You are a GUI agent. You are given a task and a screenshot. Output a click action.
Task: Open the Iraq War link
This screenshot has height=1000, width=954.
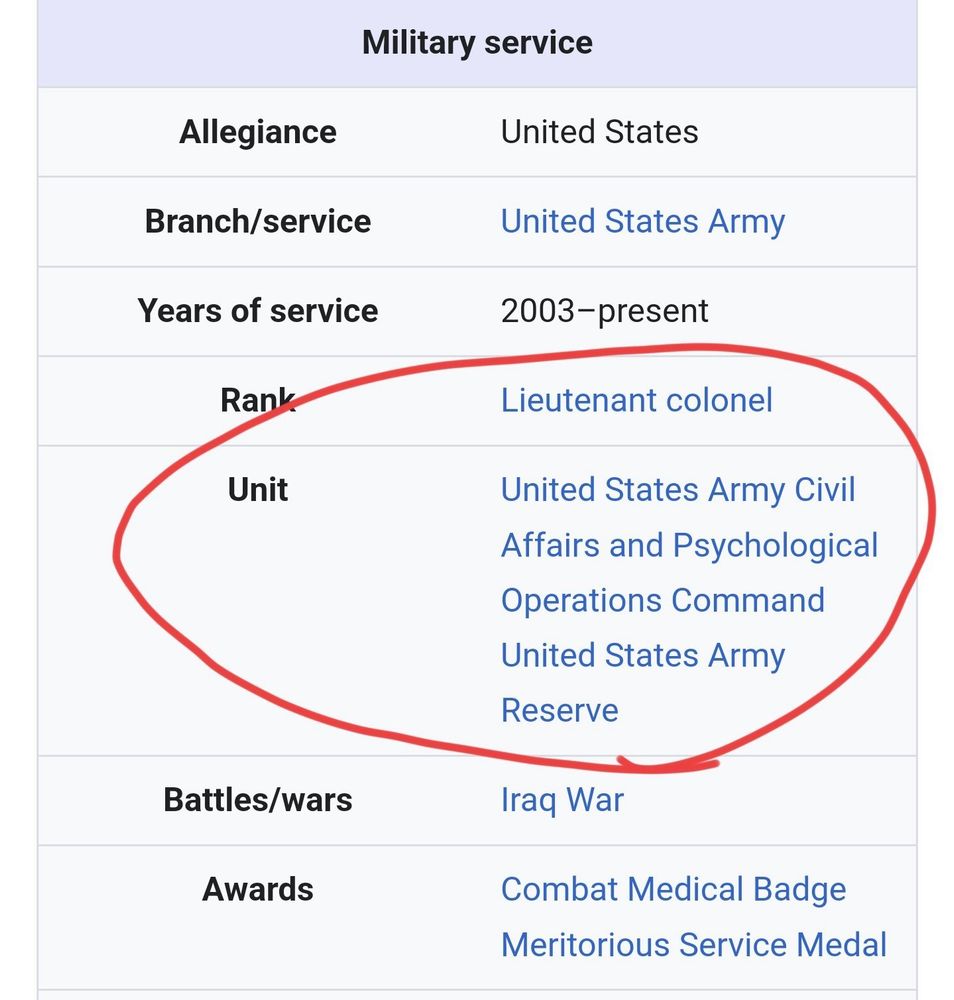[x=562, y=800]
